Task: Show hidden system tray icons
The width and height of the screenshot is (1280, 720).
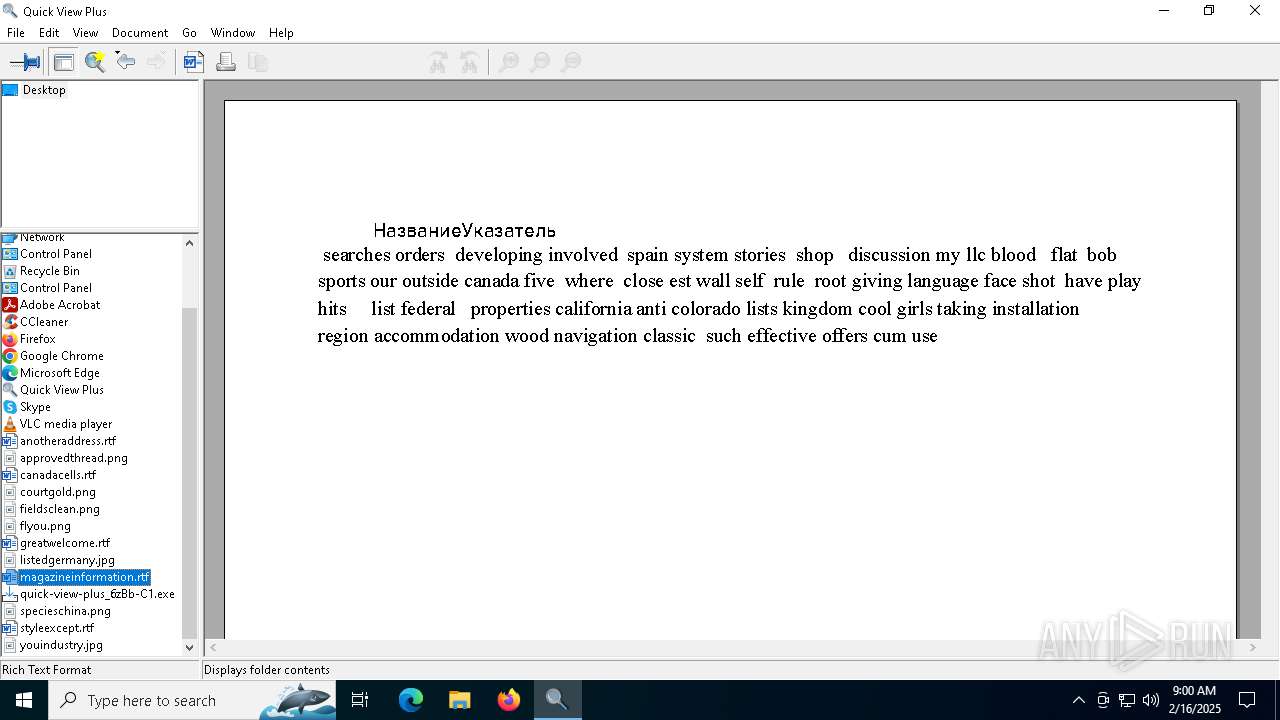Action: 1078,700
